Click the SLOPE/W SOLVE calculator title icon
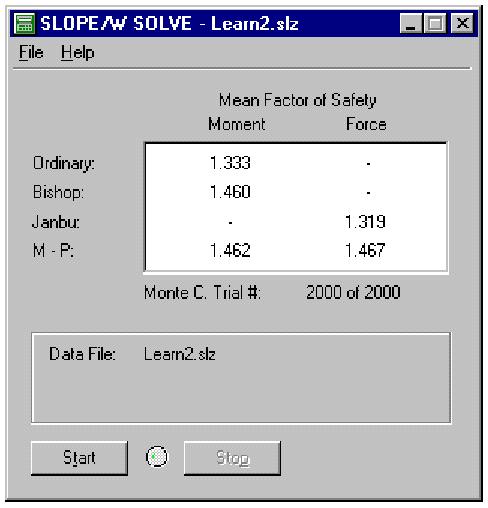 (24, 23)
